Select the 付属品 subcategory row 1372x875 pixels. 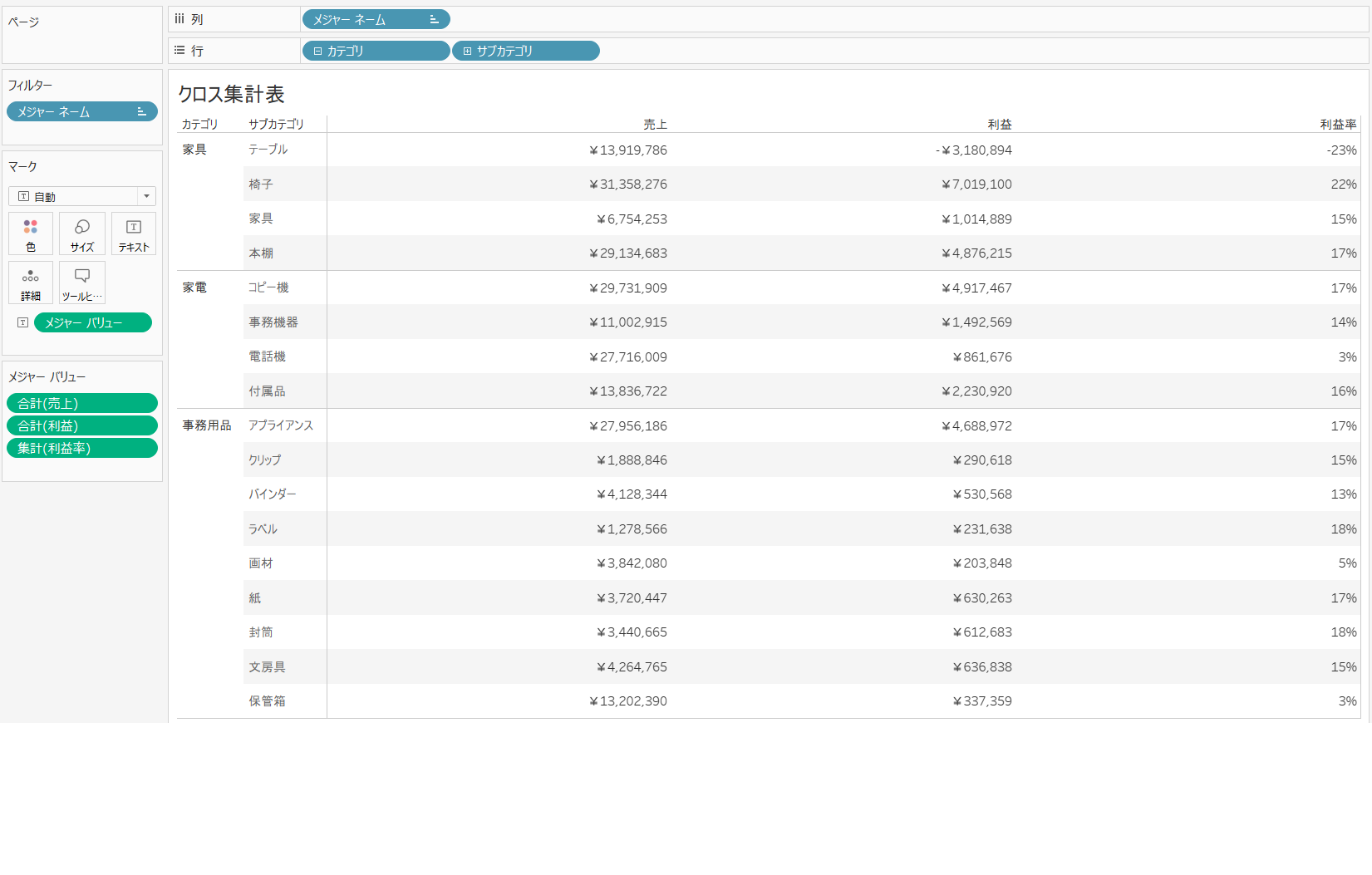pos(267,391)
